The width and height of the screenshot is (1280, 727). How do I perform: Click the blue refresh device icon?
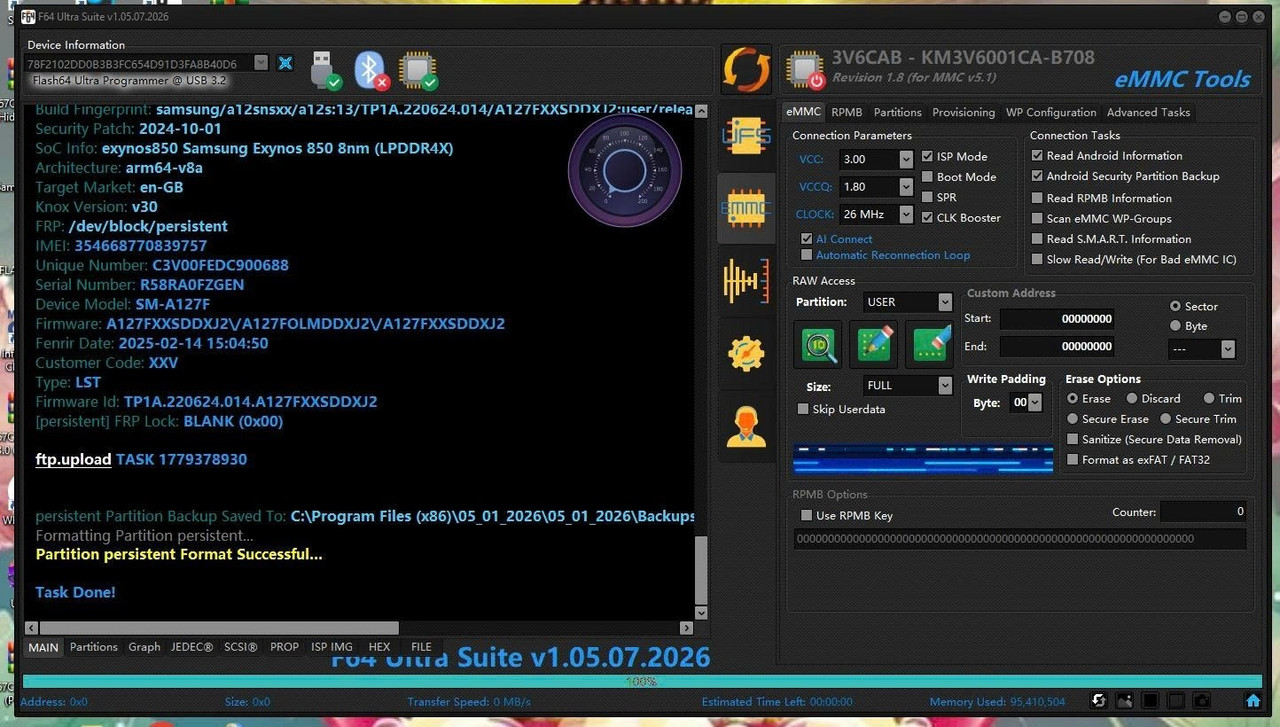285,63
